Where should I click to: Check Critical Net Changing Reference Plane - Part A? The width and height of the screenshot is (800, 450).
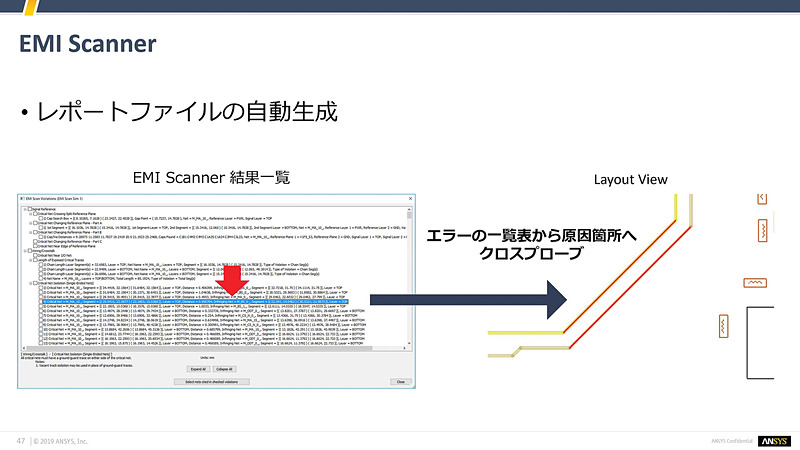click(35, 223)
